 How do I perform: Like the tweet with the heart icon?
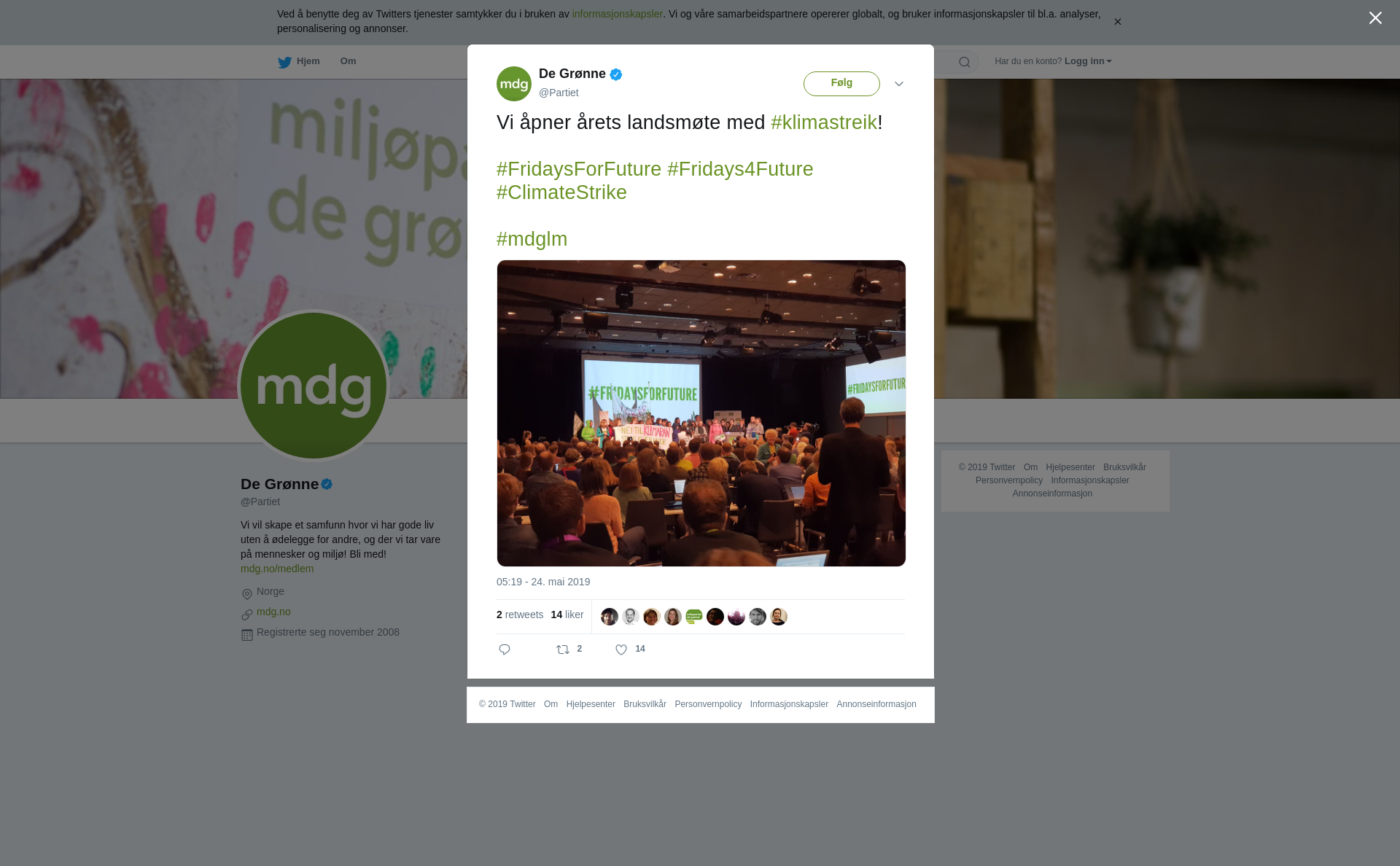(x=621, y=649)
